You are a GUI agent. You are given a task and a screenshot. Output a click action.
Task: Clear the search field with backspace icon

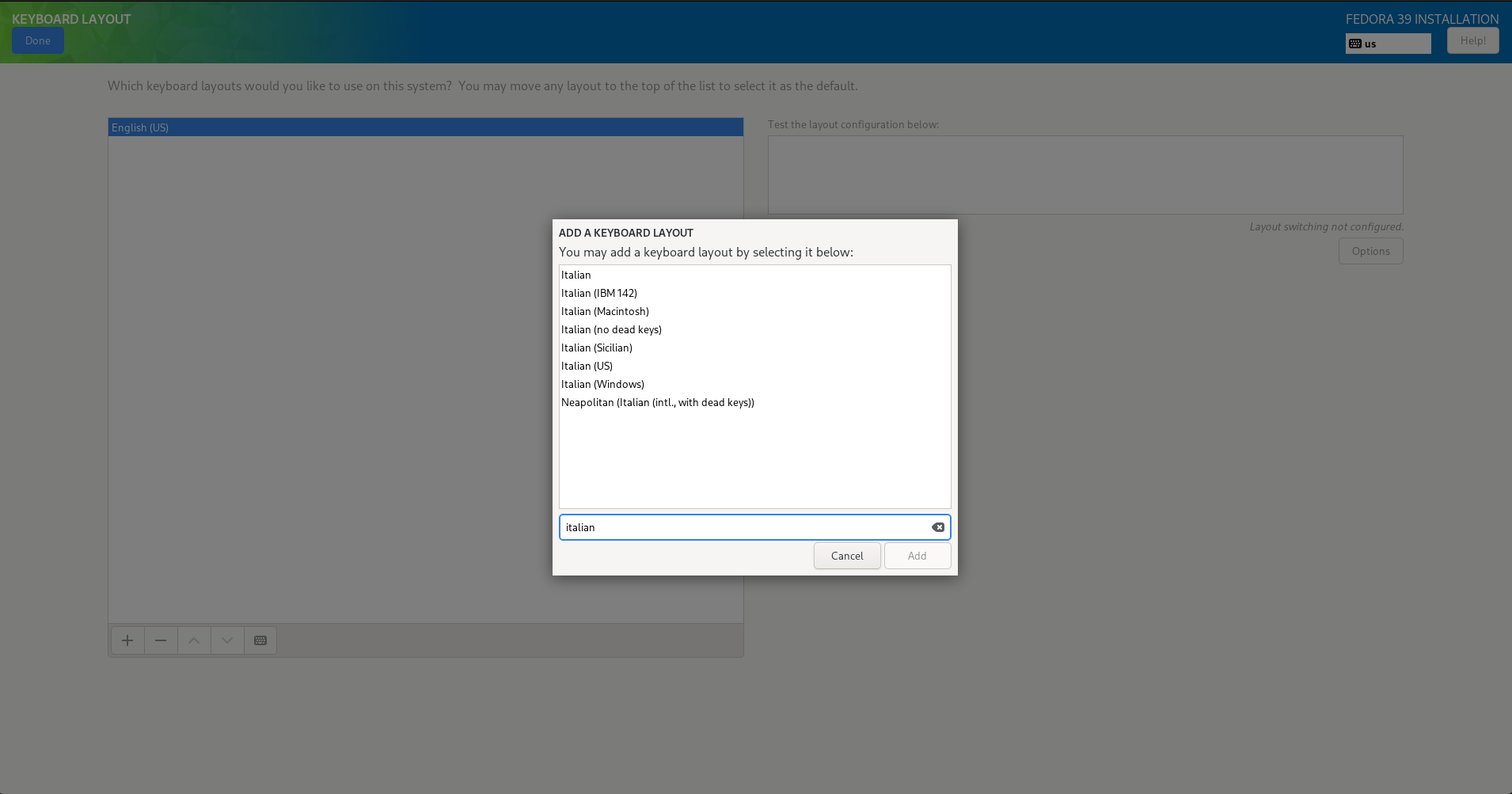(938, 527)
